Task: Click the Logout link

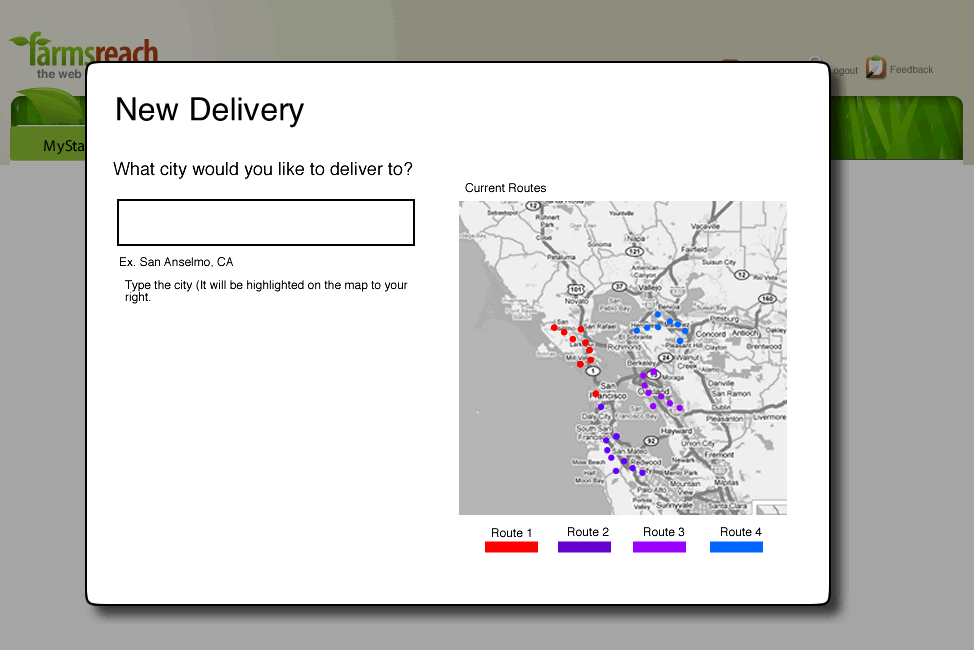Action: 843,71
